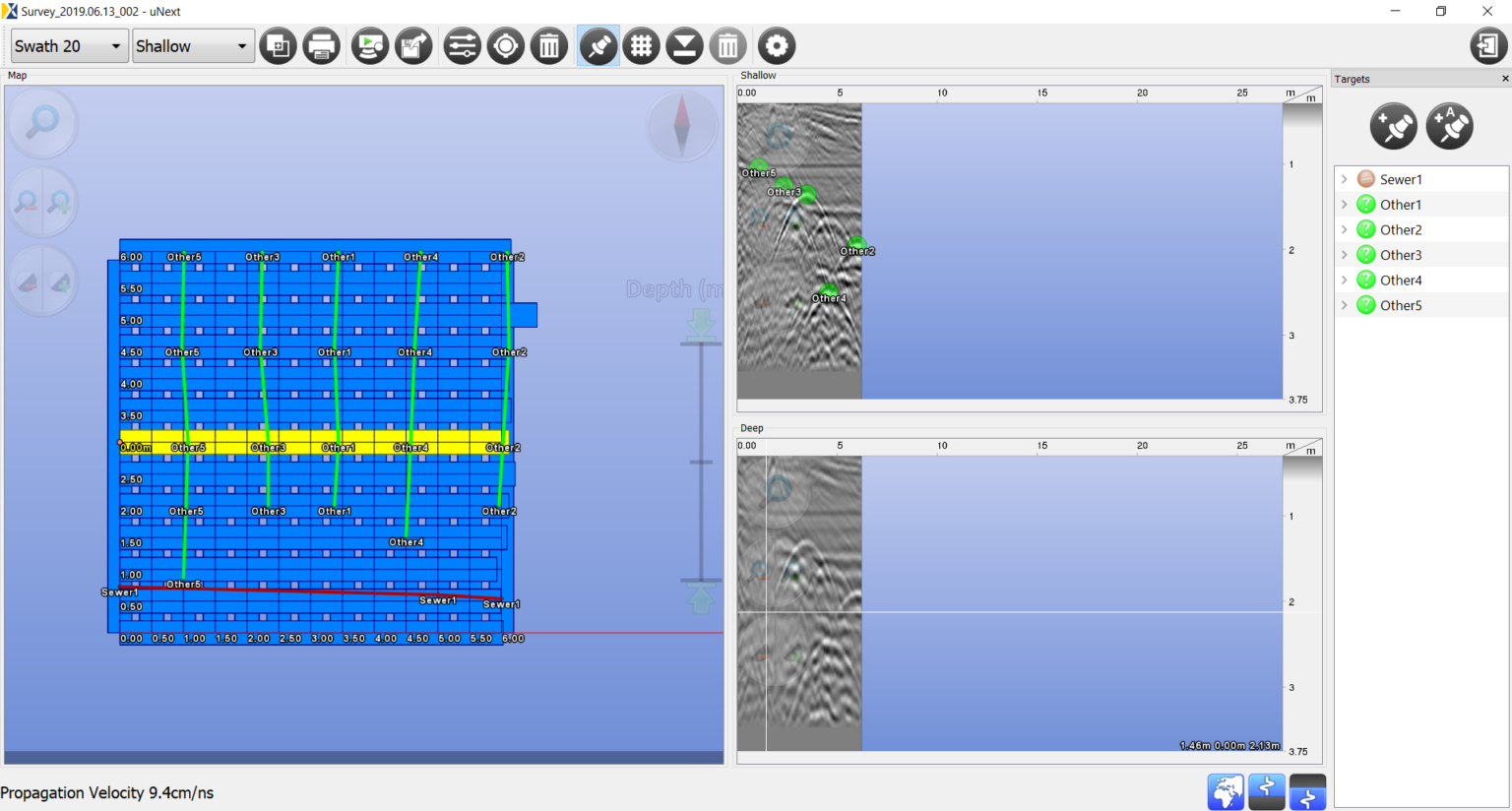Open the Swath 20 dropdown

pos(68,45)
